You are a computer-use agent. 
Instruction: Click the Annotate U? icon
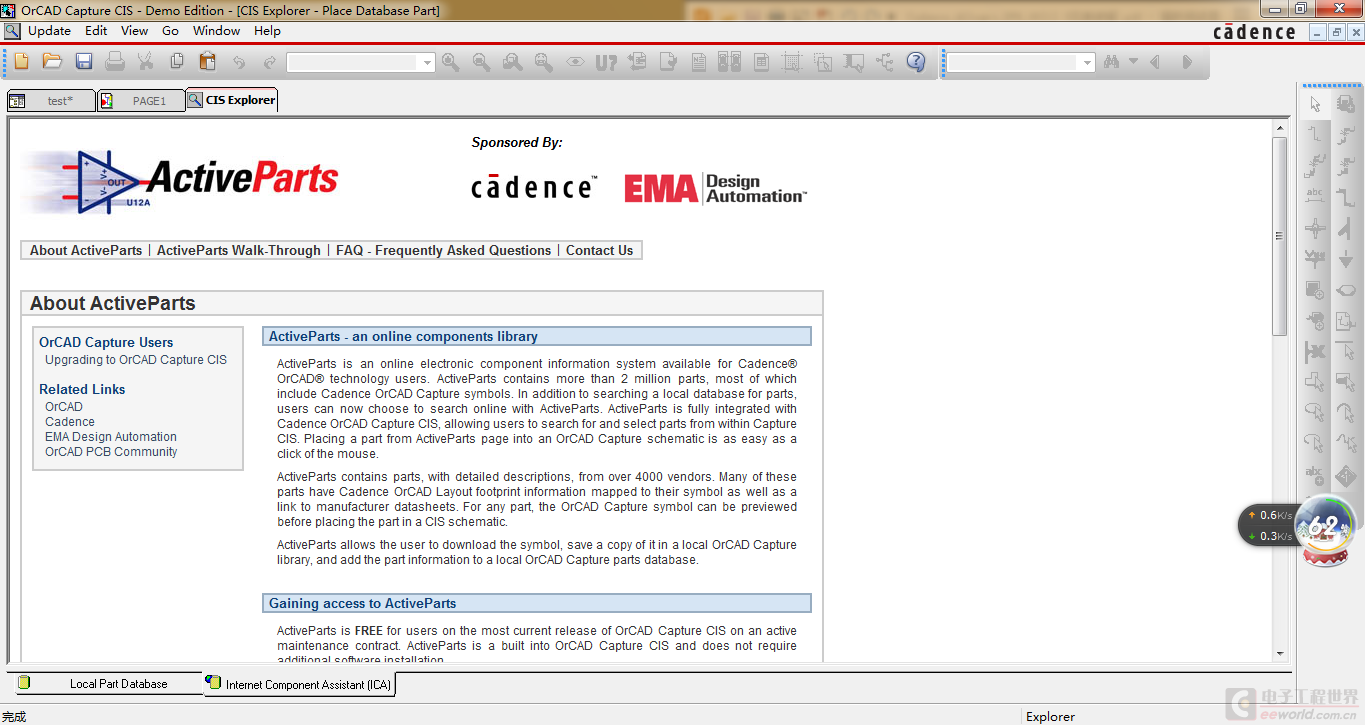(606, 62)
